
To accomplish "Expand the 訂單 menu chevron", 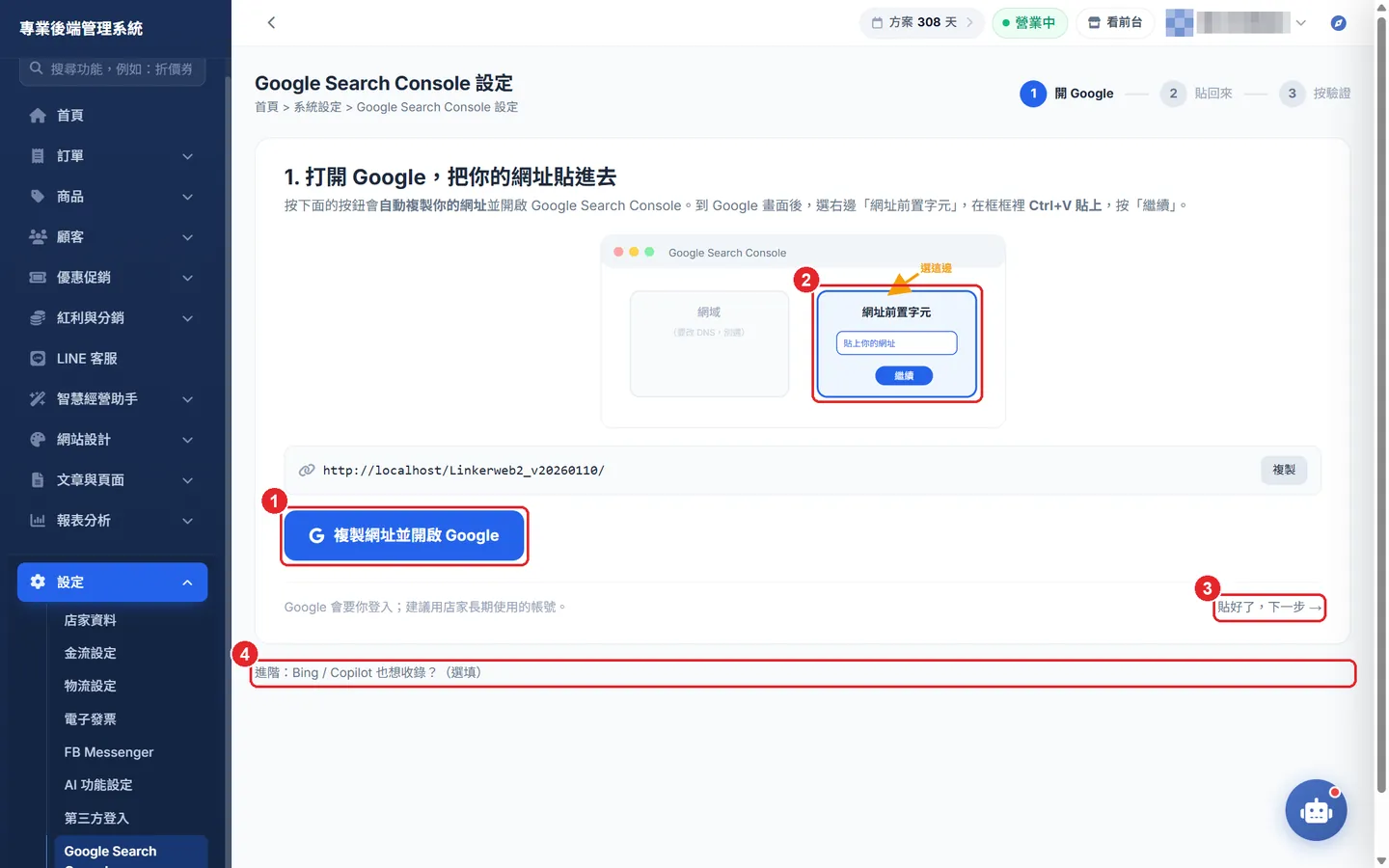I will coord(188,156).
